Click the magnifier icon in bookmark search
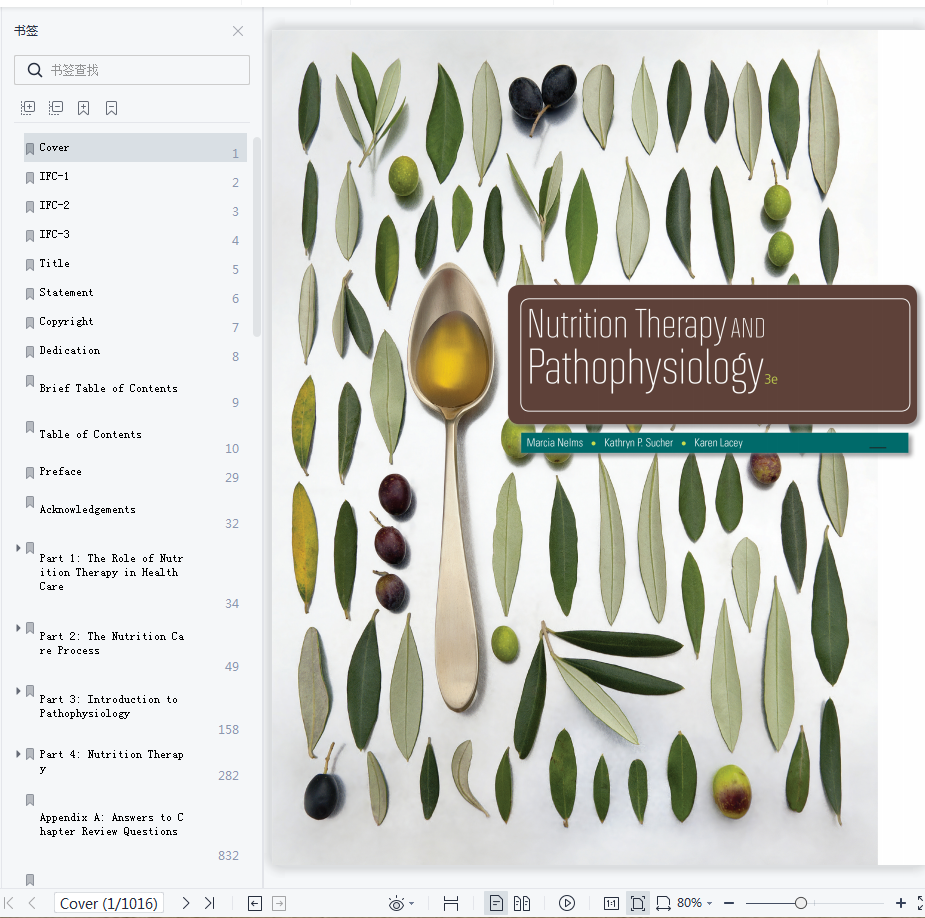 coord(35,70)
